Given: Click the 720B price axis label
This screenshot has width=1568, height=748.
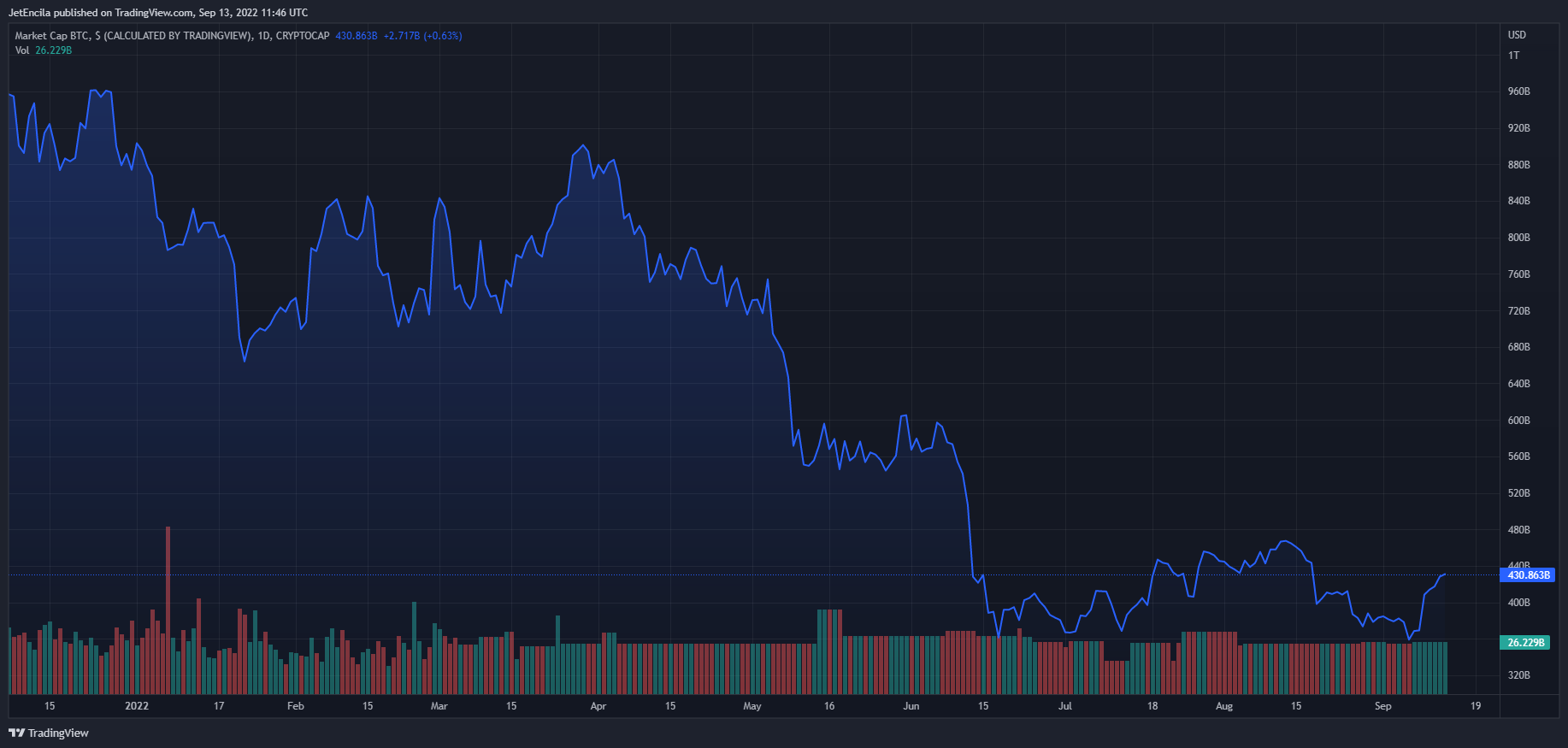Looking at the screenshot, I should (1518, 311).
